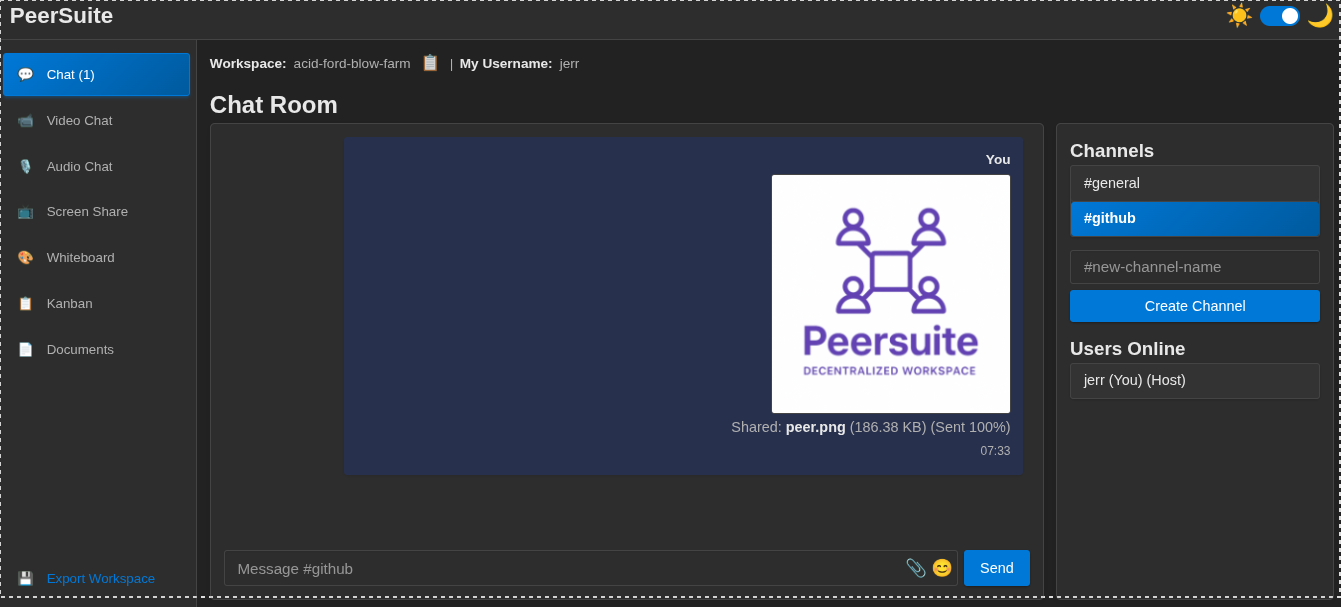Open the emoji picker smiley icon
The width and height of the screenshot is (1341, 607).
(942, 568)
